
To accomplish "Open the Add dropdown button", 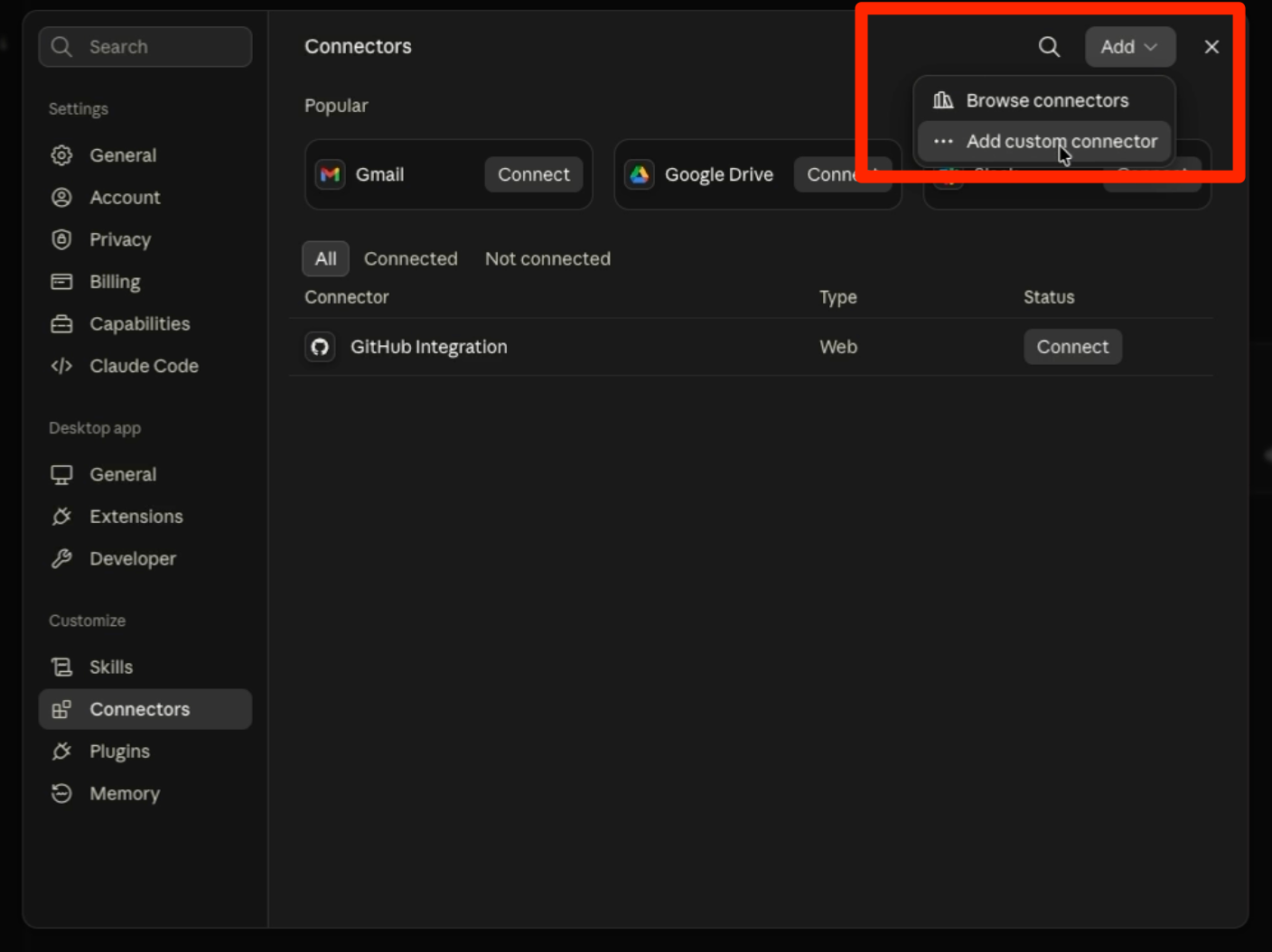I will 1130,47.
